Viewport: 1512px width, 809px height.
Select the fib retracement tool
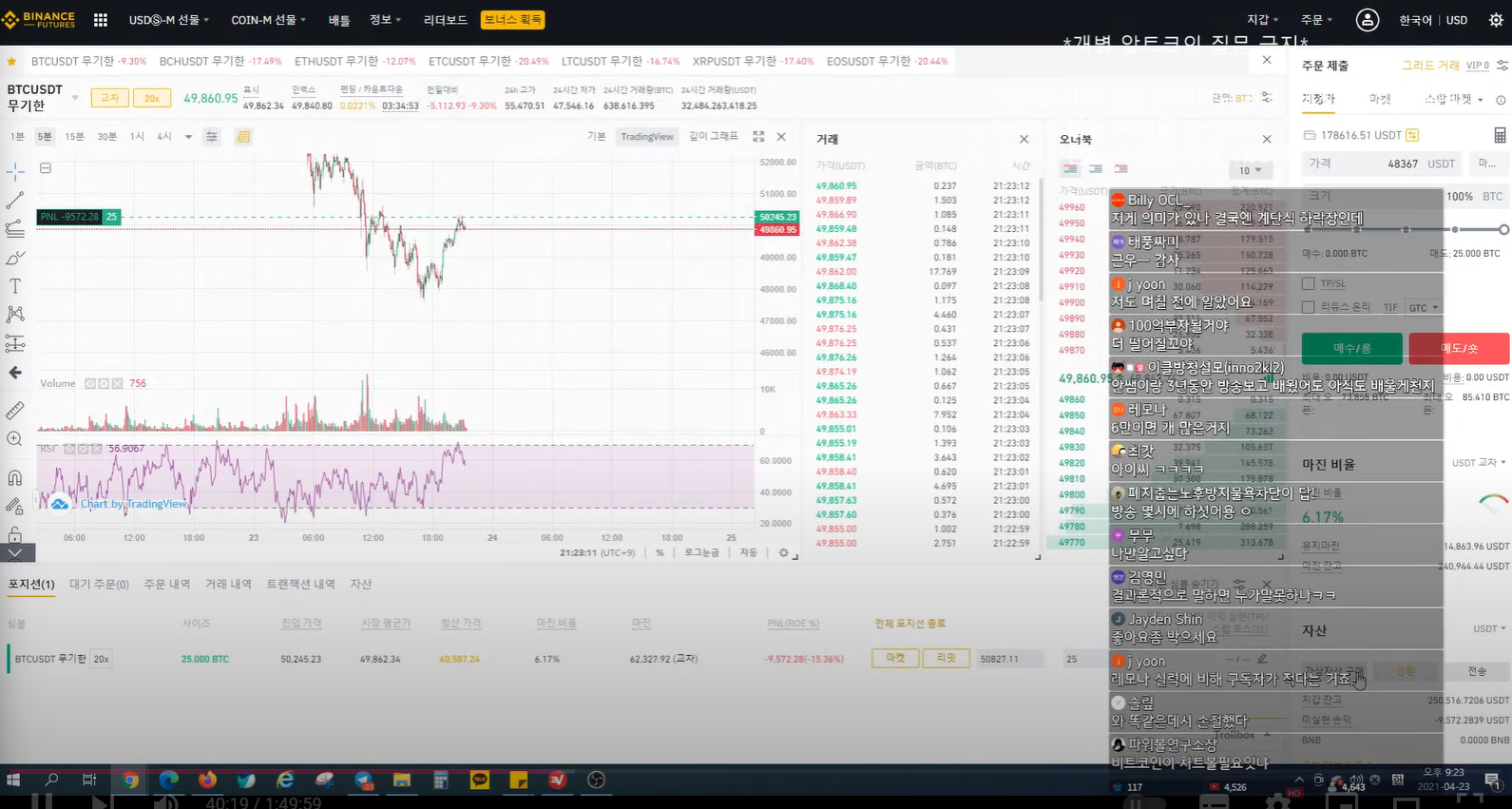pos(15,229)
